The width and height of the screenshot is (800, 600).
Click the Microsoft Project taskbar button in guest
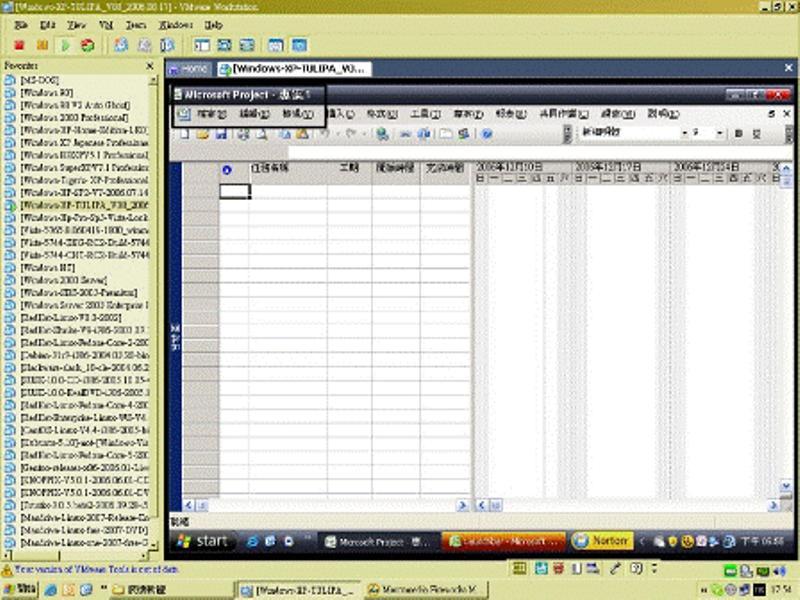pos(378,542)
